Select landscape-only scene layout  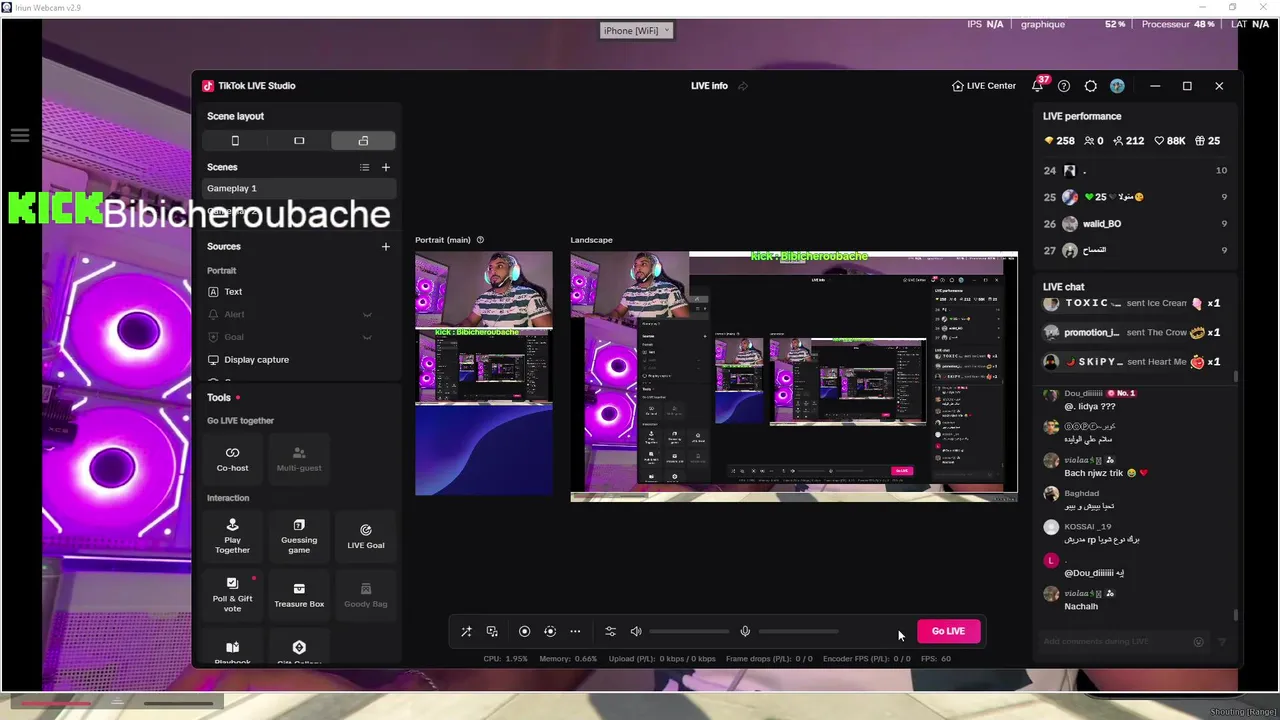tap(299, 141)
